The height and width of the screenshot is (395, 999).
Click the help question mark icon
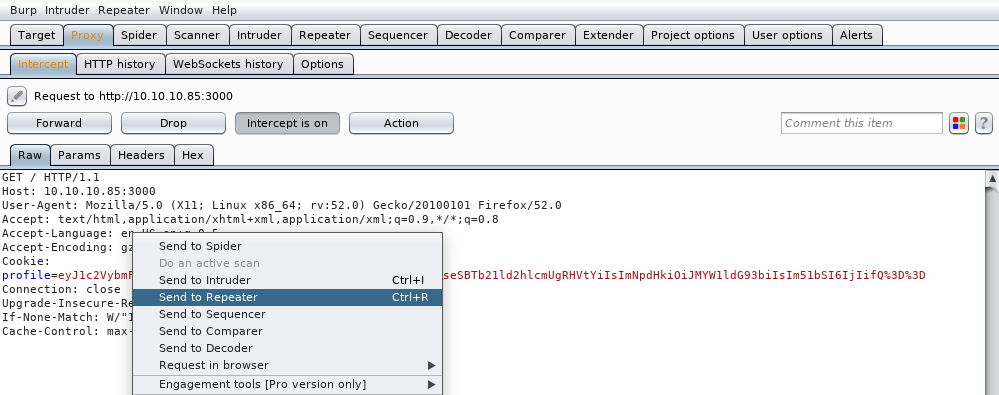[984, 123]
